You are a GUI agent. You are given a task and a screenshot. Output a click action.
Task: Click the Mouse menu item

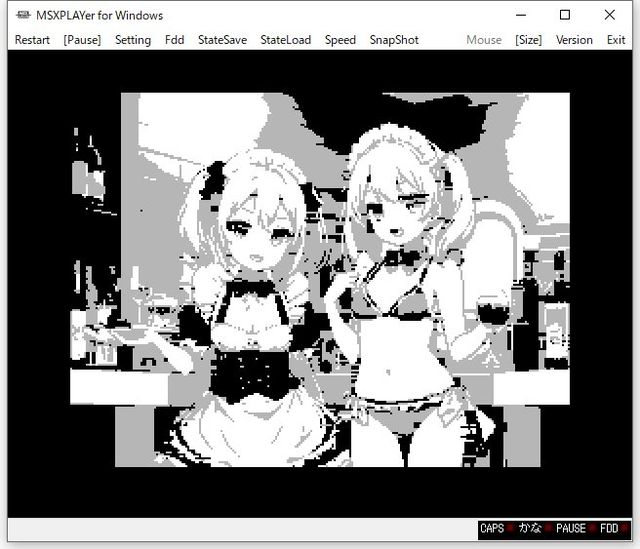(484, 40)
